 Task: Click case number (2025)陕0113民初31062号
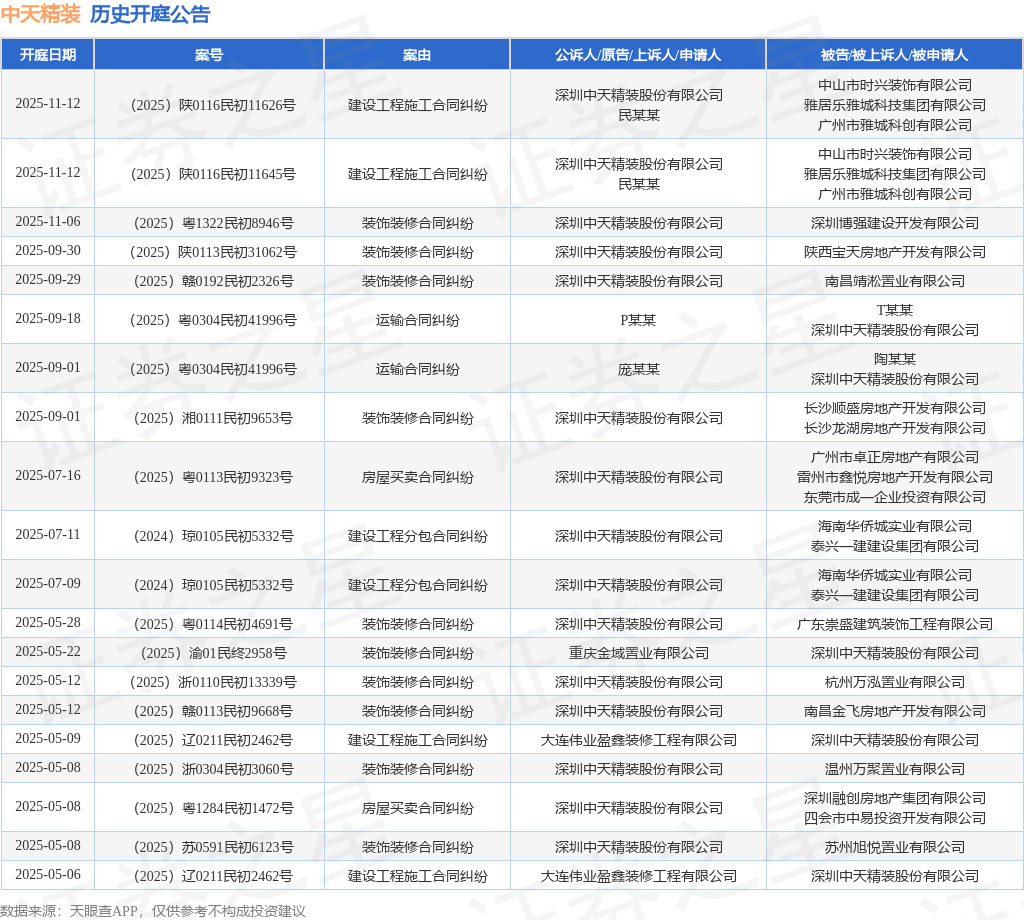tap(212, 252)
